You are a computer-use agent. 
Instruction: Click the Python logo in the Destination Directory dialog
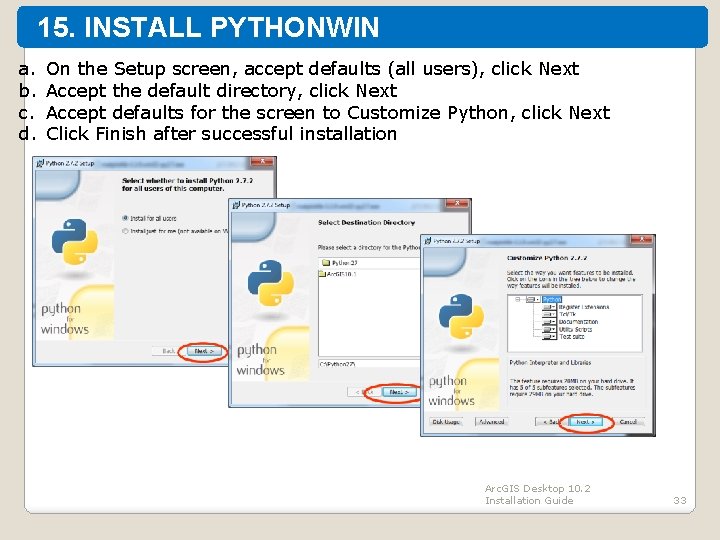(270, 283)
